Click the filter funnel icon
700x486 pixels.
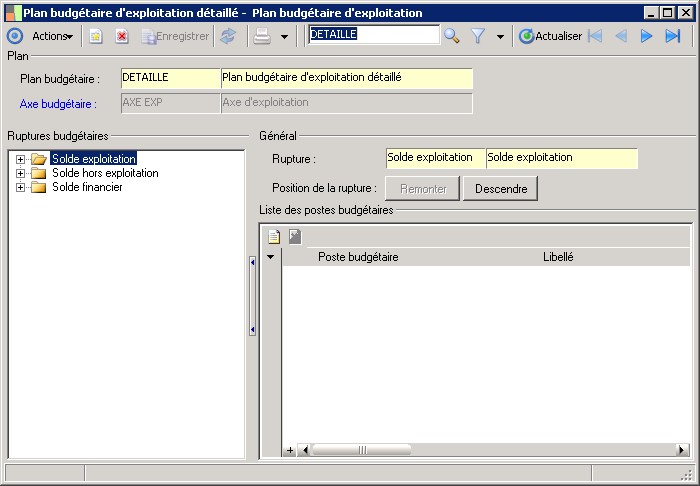[478, 36]
